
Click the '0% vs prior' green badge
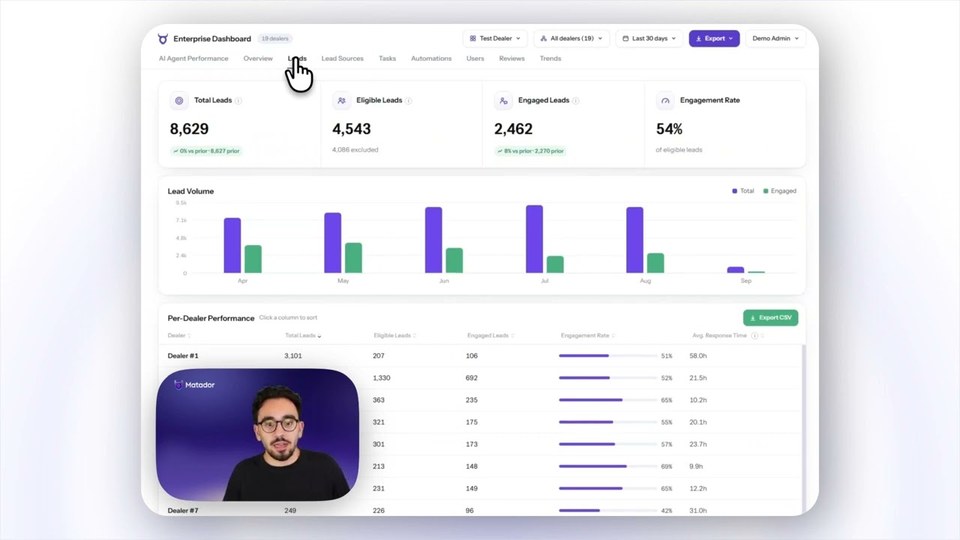coord(206,151)
